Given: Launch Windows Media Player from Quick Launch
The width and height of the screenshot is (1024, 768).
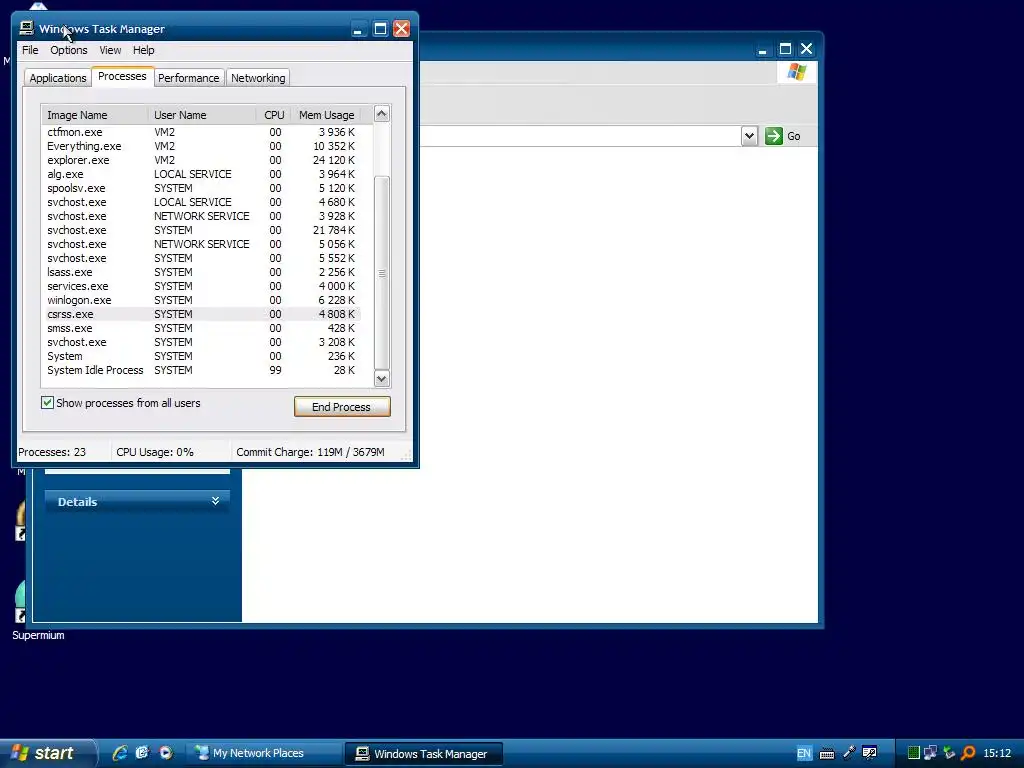Looking at the screenshot, I should (x=166, y=753).
